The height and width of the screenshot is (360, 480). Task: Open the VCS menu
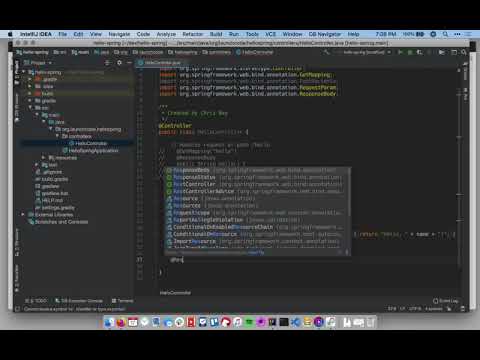(270, 34)
